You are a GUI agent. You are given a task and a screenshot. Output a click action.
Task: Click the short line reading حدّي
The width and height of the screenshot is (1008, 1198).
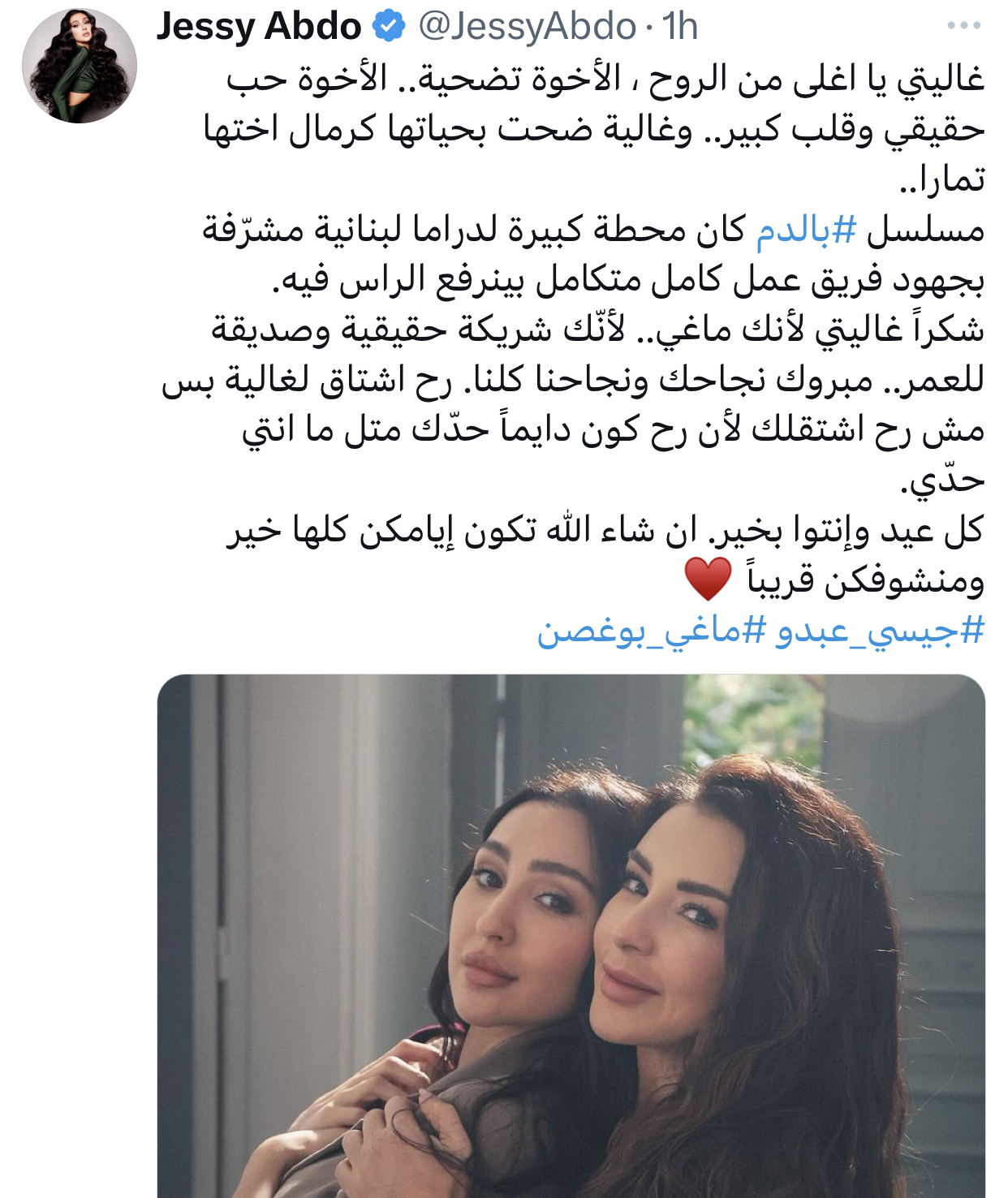tap(943, 480)
